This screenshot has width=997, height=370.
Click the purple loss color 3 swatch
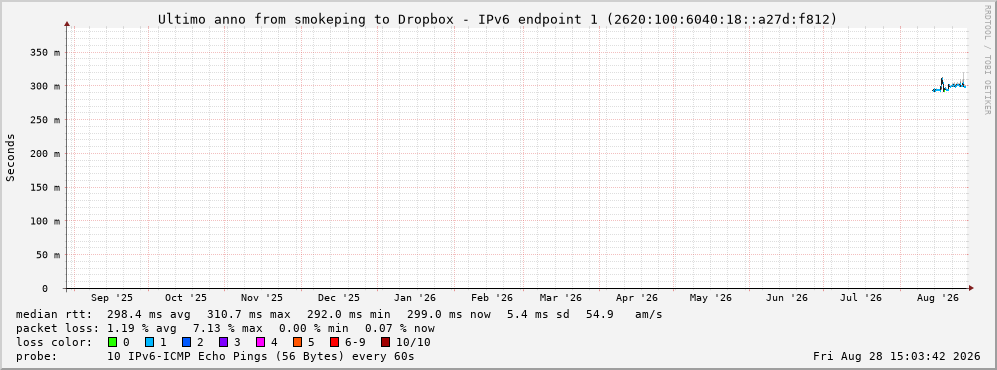pyautogui.click(x=223, y=342)
